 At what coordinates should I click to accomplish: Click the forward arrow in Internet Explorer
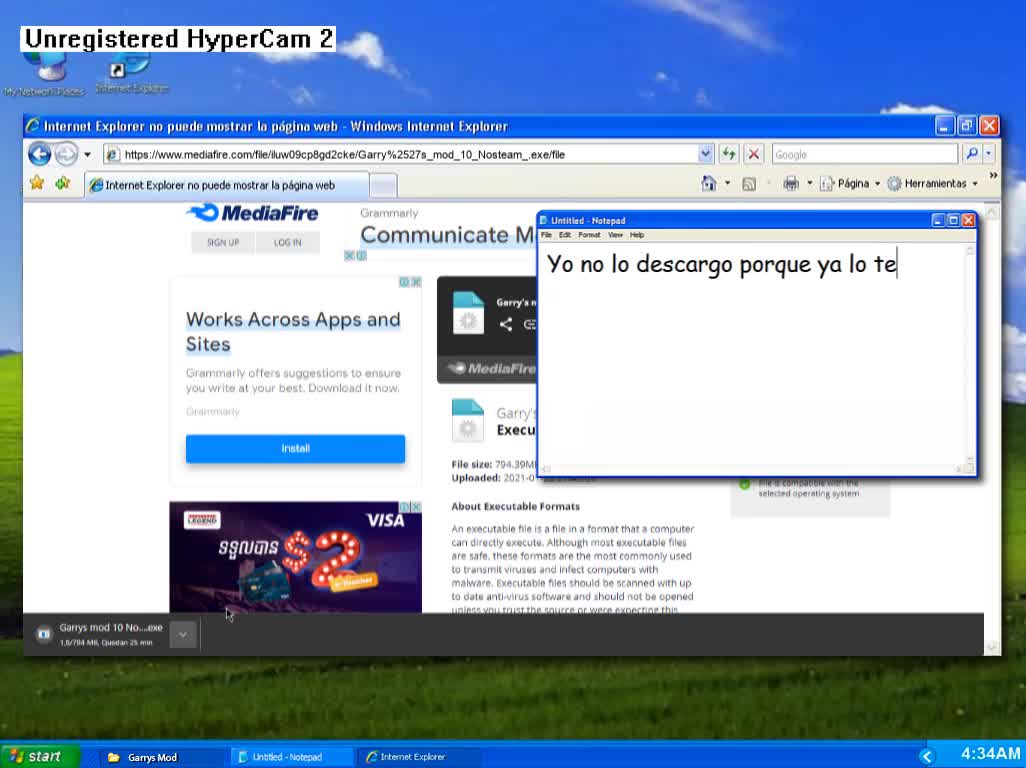coord(65,154)
